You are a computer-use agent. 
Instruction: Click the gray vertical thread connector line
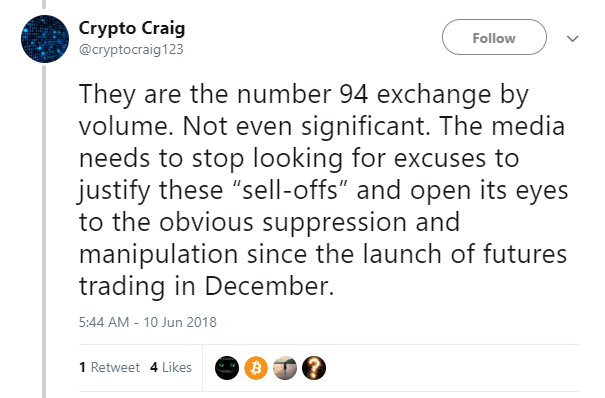[x=44, y=231]
